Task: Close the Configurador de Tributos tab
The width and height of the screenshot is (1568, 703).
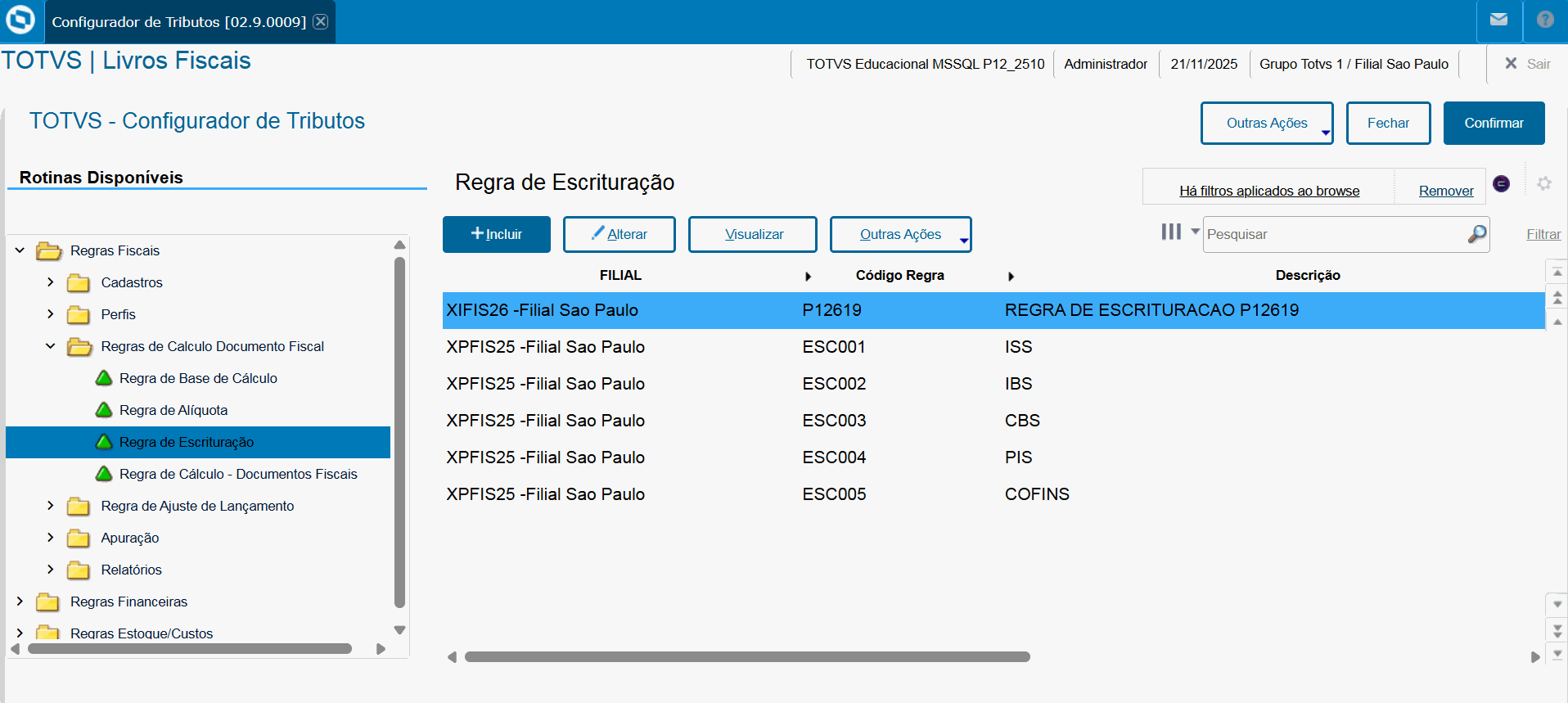Action: tap(321, 21)
